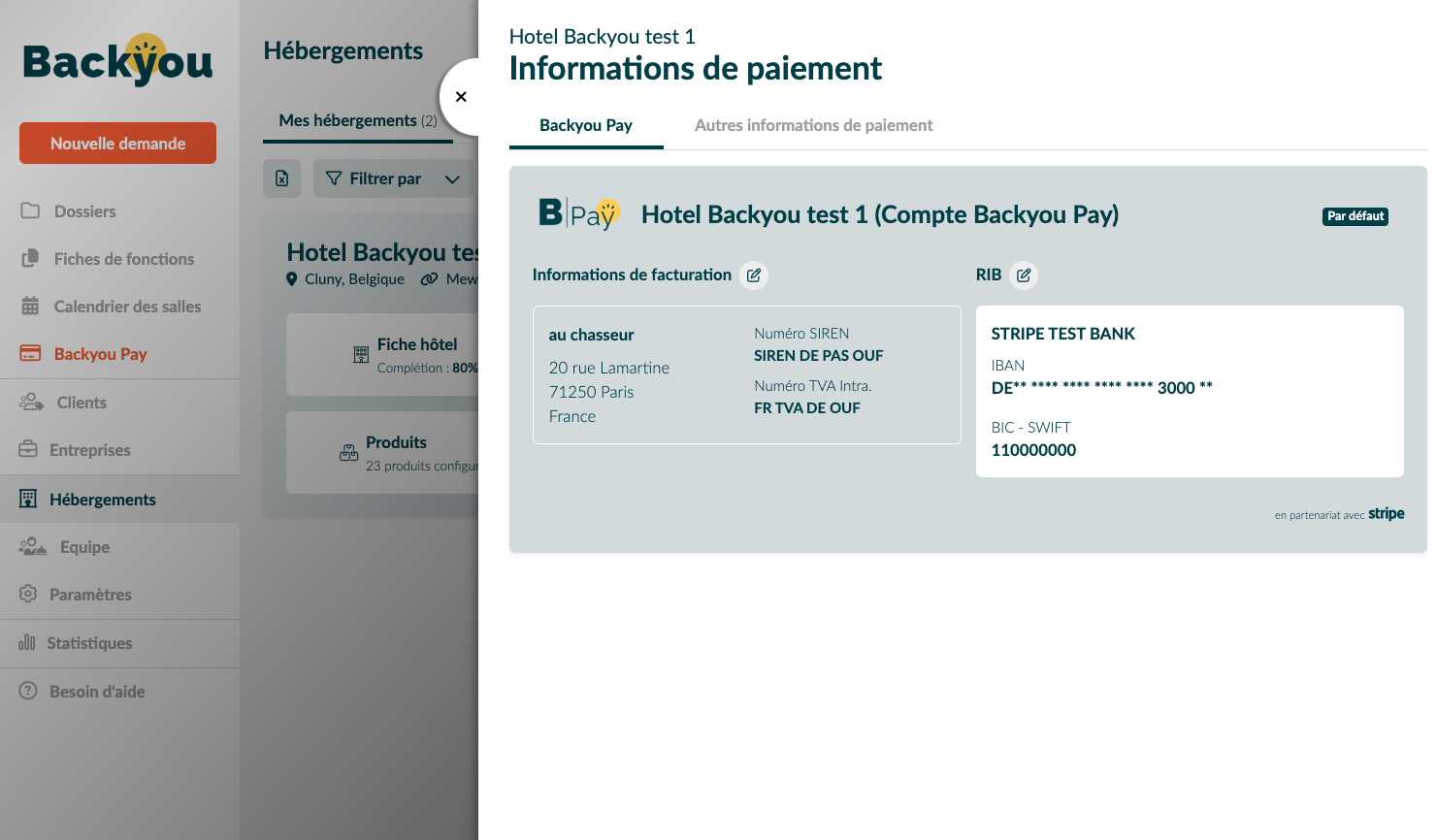Click the masked IBAN value
This screenshot has width=1436, height=840.
[x=1102, y=388]
